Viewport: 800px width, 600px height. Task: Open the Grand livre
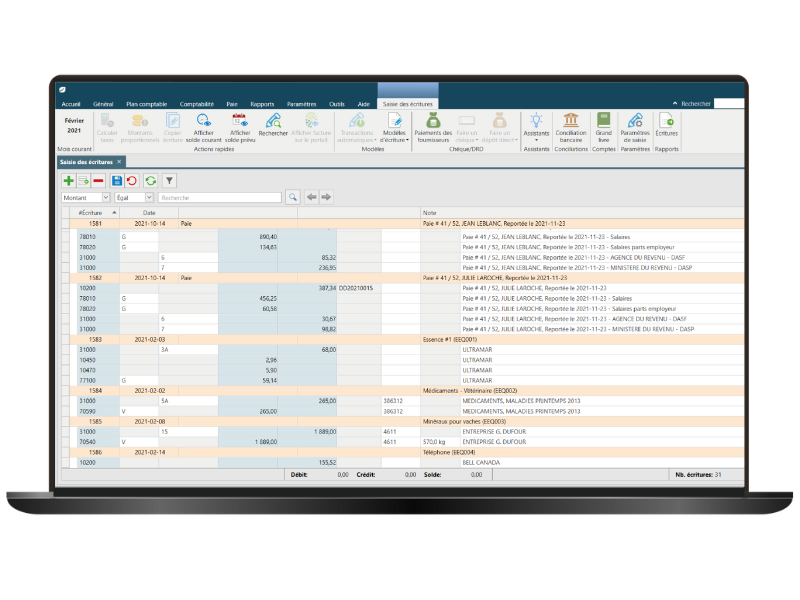pos(604,128)
